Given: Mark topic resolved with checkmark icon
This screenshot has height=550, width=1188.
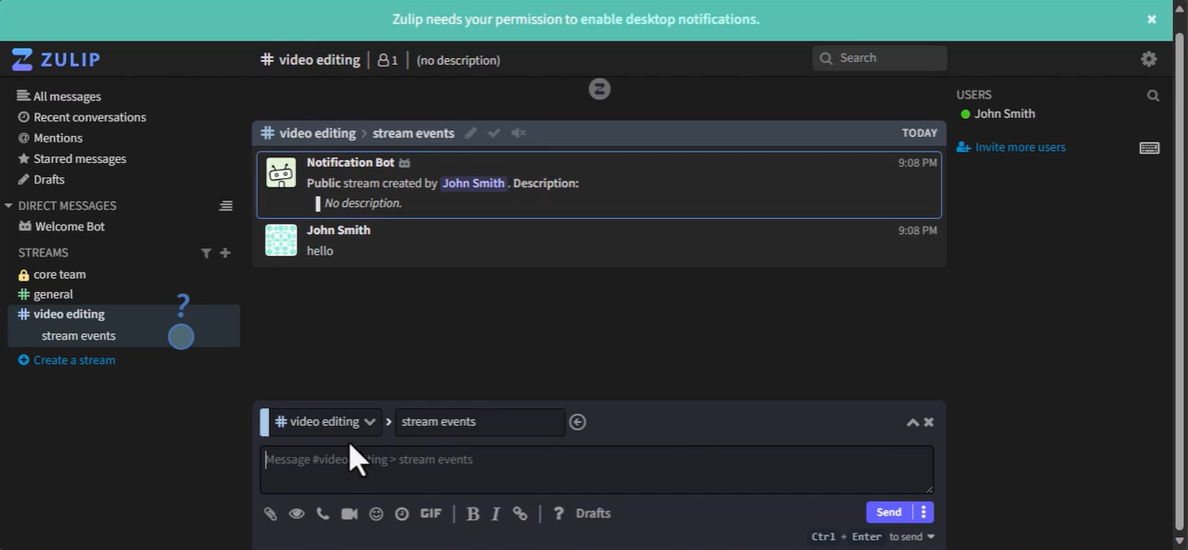Looking at the screenshot, I should [494, 133].
